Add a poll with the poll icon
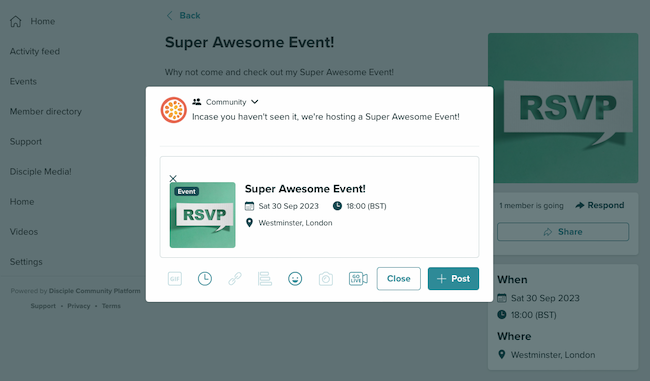Image resolution: width=650 pixels, height=381 pixels. [x=264, y=279]
